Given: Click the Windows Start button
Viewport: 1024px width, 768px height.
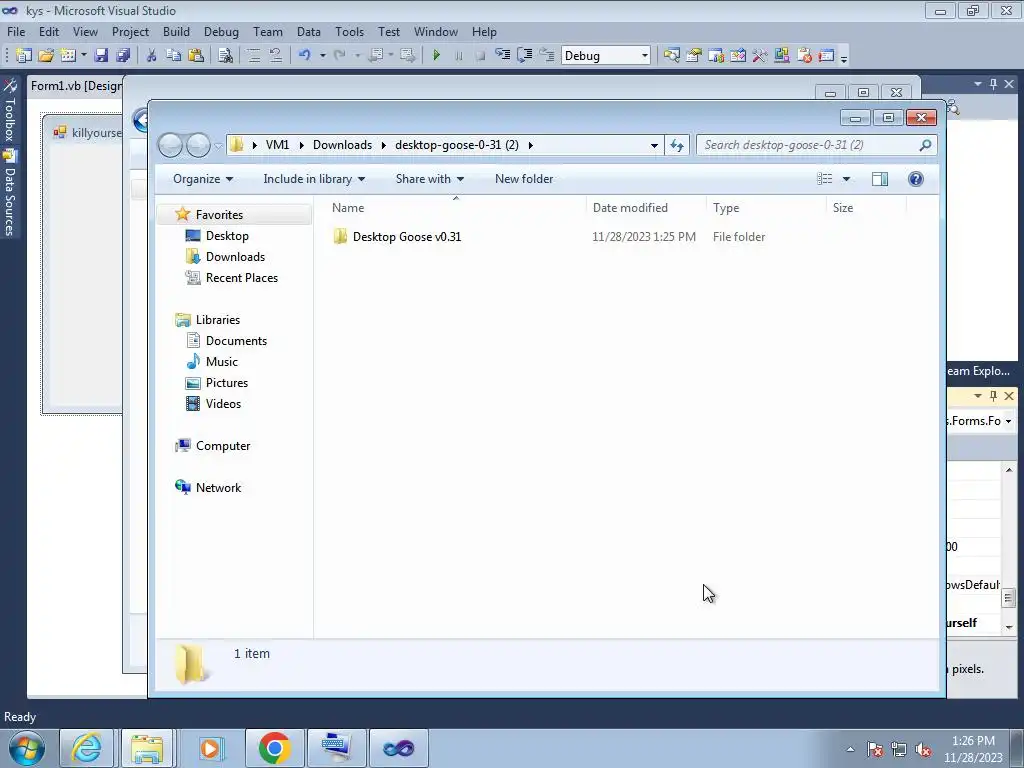Looking at the screenshot, I should [26, 748].
